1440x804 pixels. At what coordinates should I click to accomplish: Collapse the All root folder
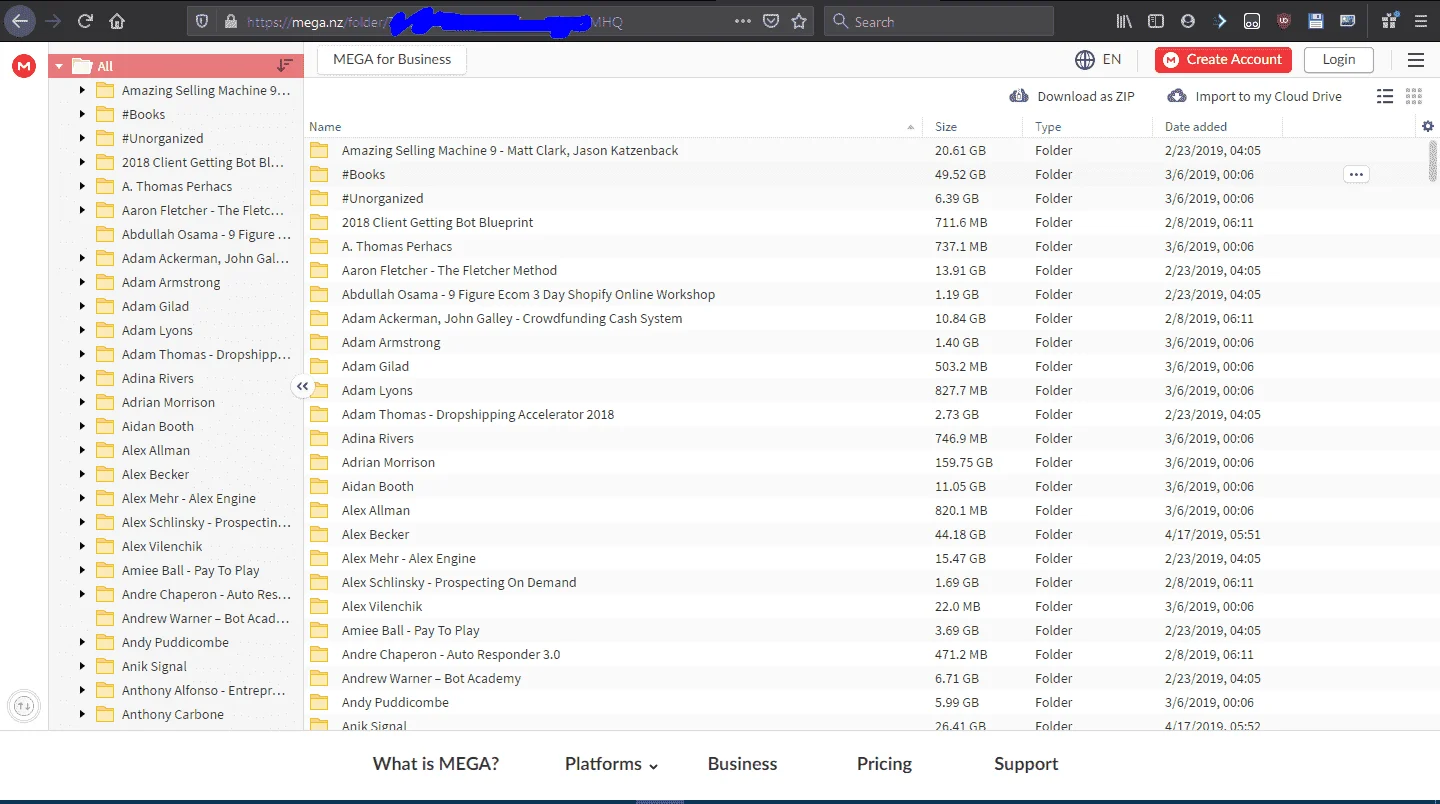click(60, 67)
